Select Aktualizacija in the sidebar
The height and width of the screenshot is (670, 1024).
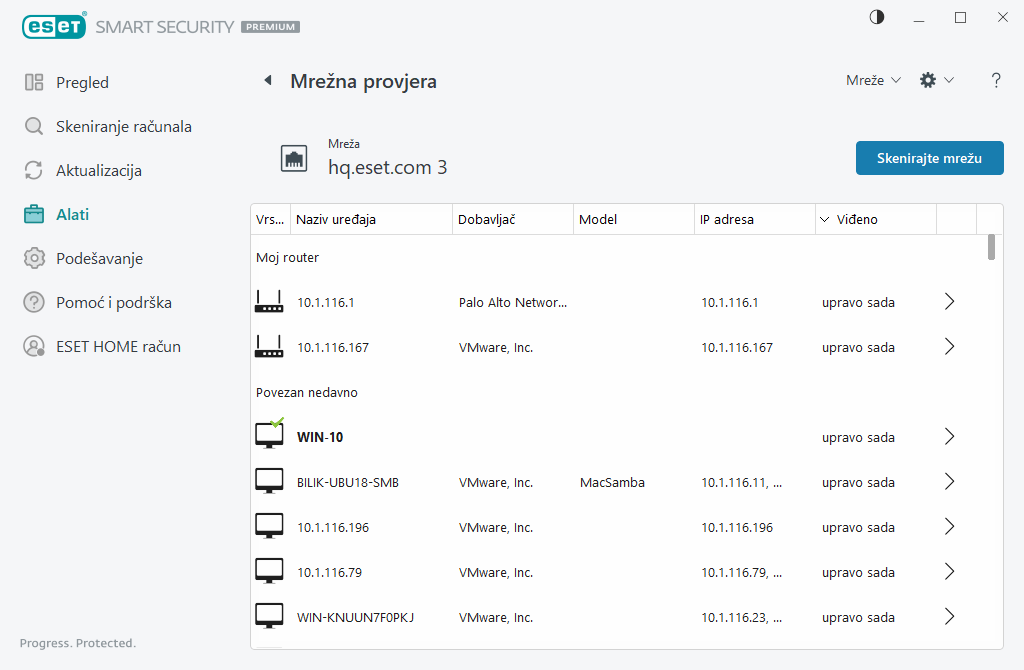coord(98,171)
